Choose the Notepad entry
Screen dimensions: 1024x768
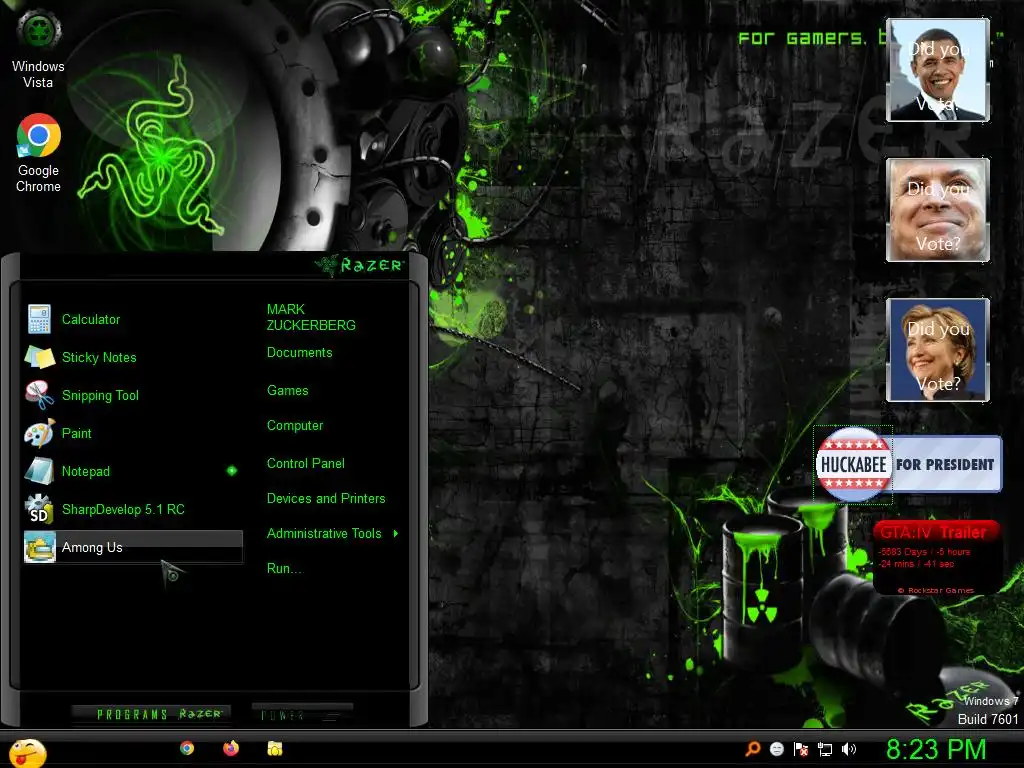(133, 471)
